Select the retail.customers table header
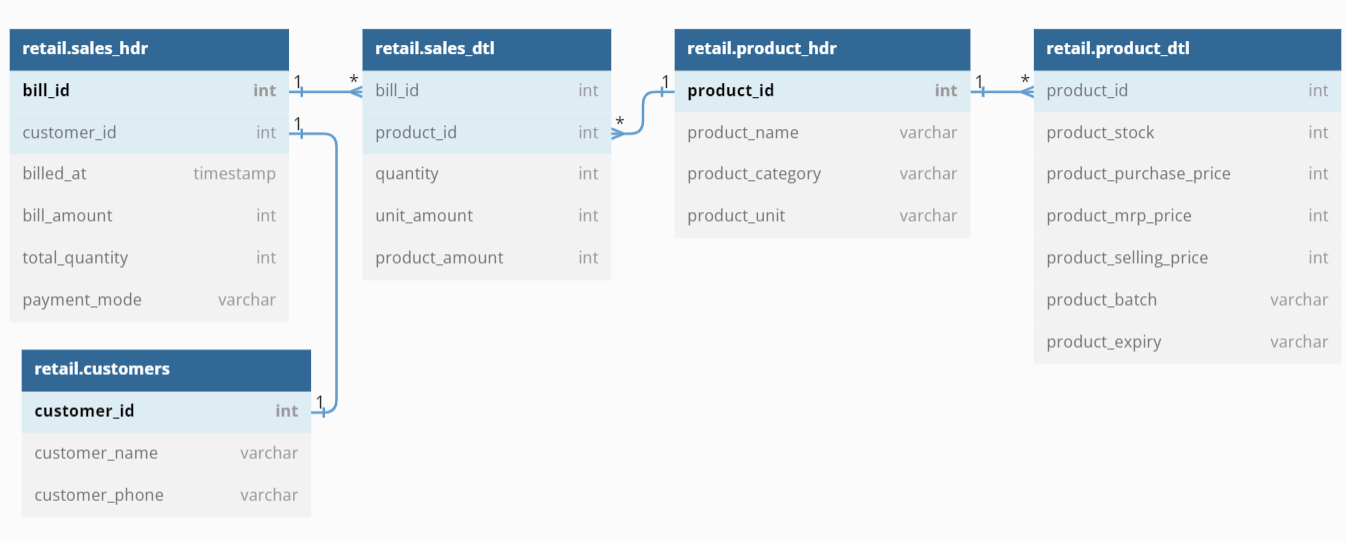 point(166,369)
